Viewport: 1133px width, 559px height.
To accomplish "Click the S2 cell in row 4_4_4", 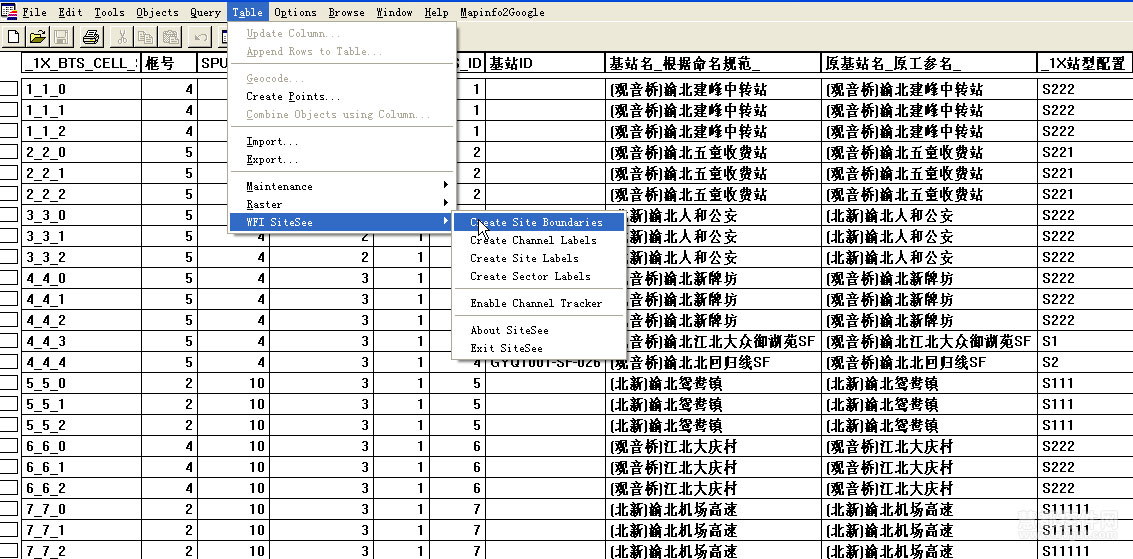I will [x=1085, y=362].
